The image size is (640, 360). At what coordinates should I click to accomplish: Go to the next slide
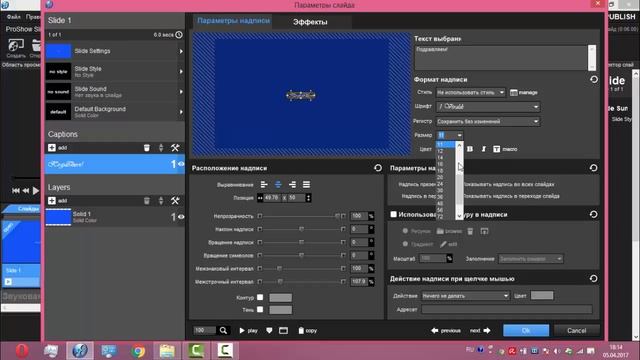480,330
